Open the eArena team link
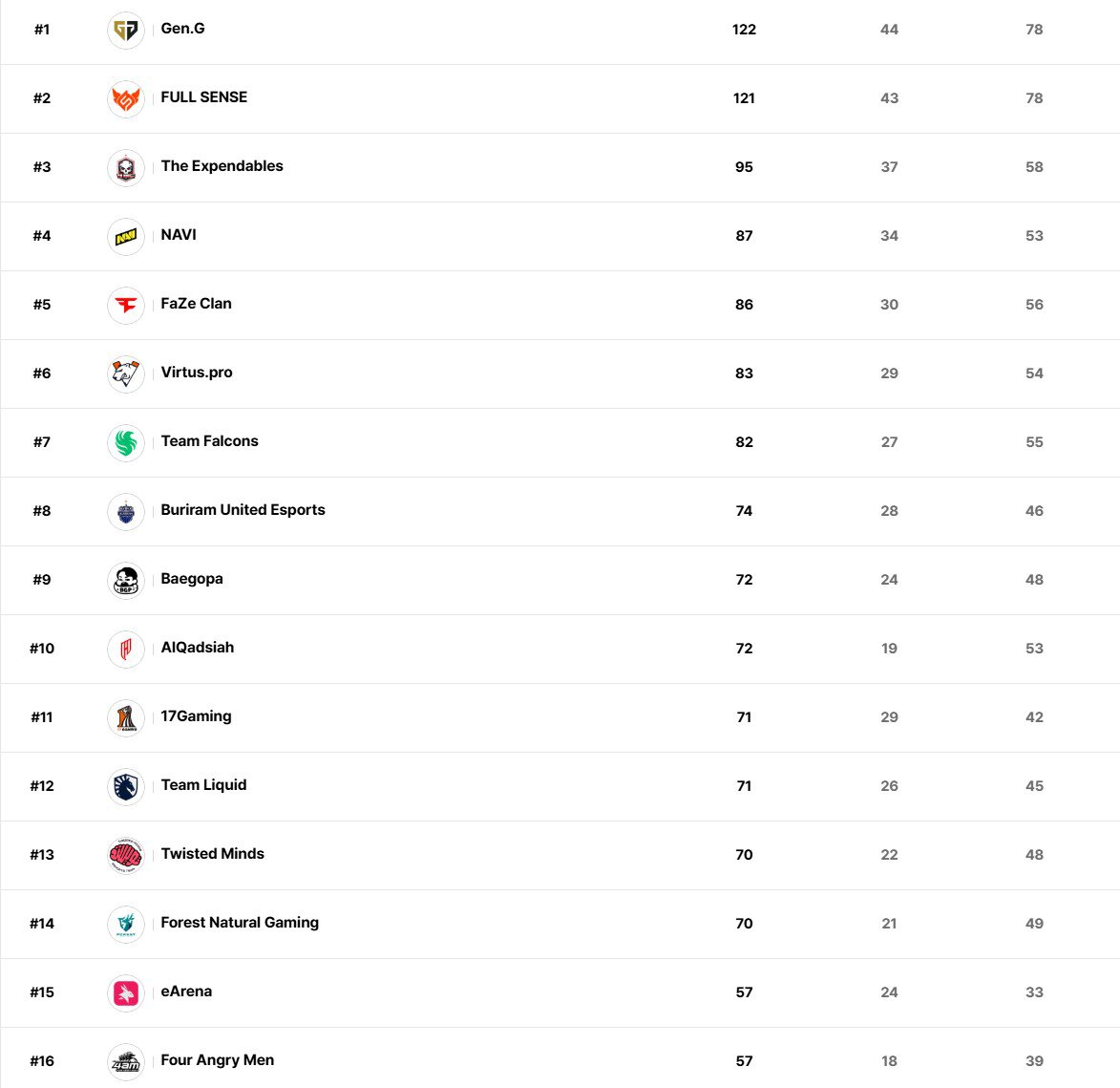The height and width of the screenshot is (1088, 1120). tap(186, 992)
